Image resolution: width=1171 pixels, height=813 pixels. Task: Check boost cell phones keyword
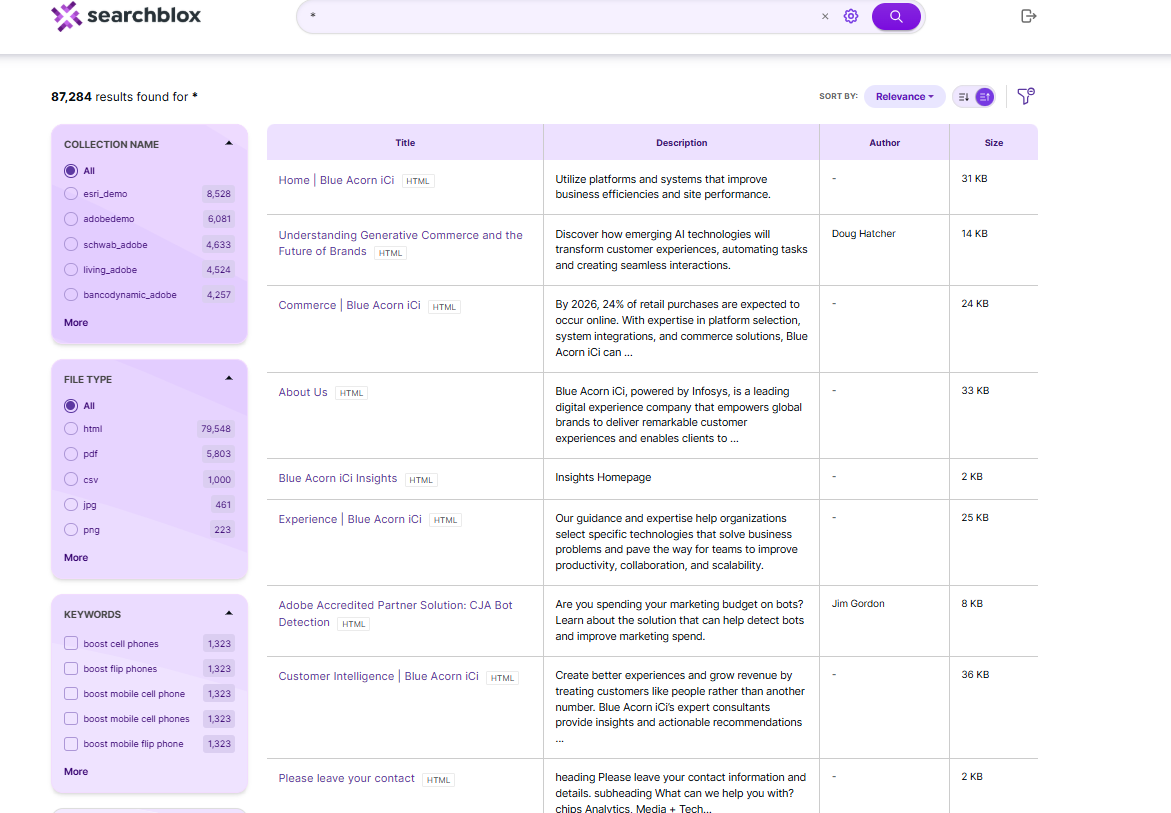point(71,644)
